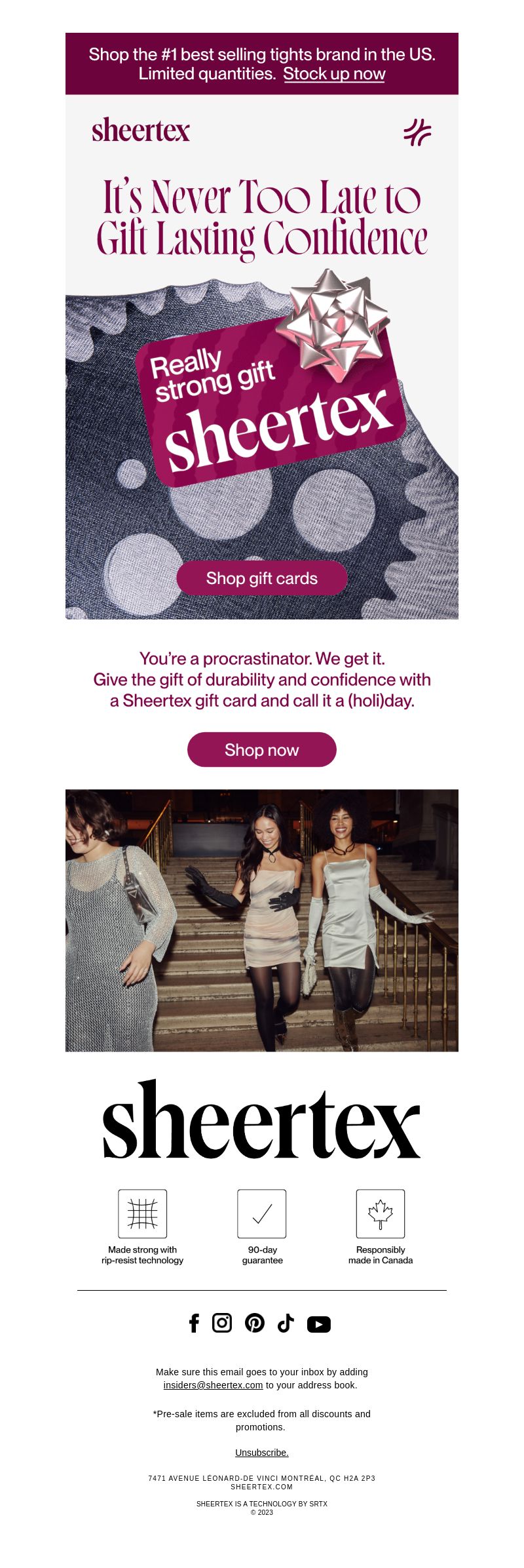
Task: Open the Instagram icon link
Action: [x=222, y=1323]
